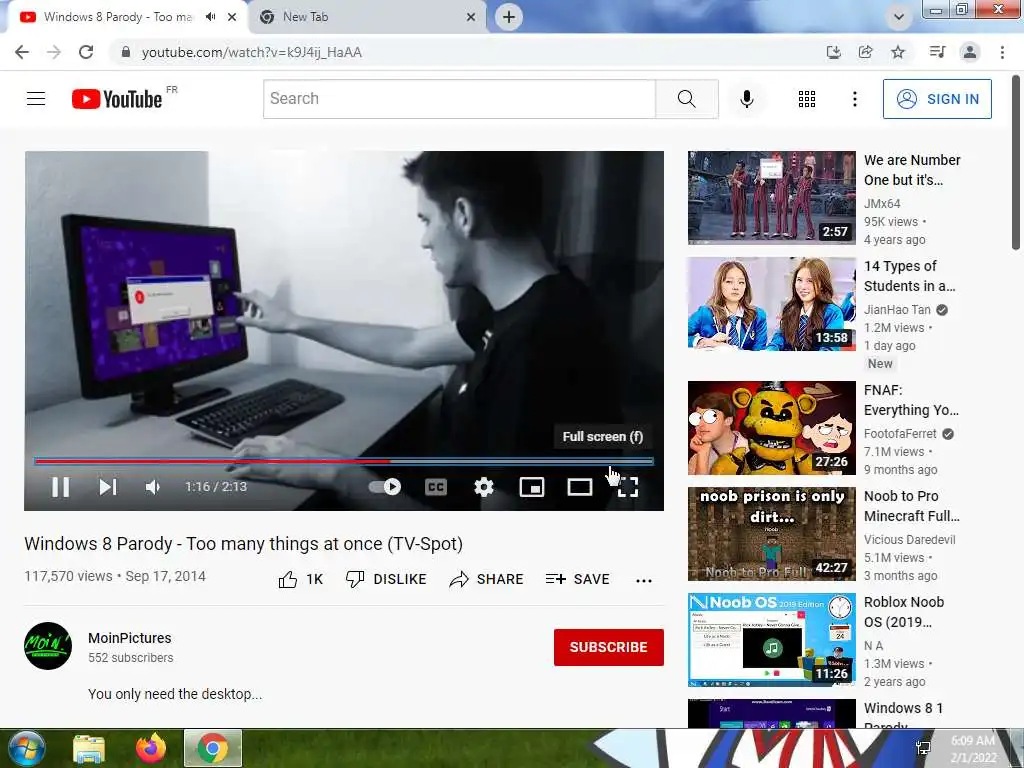
Task: Go back with browser back arrow
Action: click(22, 52)
